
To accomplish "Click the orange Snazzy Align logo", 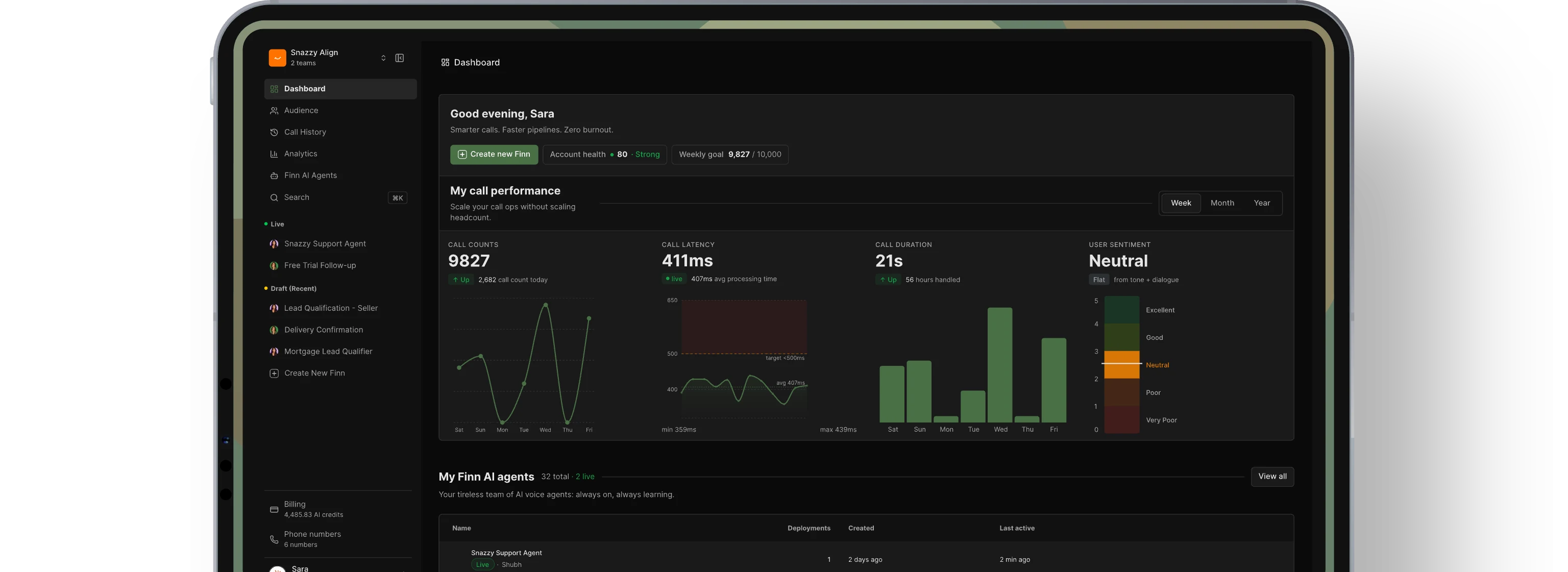I will click(277, 58).
